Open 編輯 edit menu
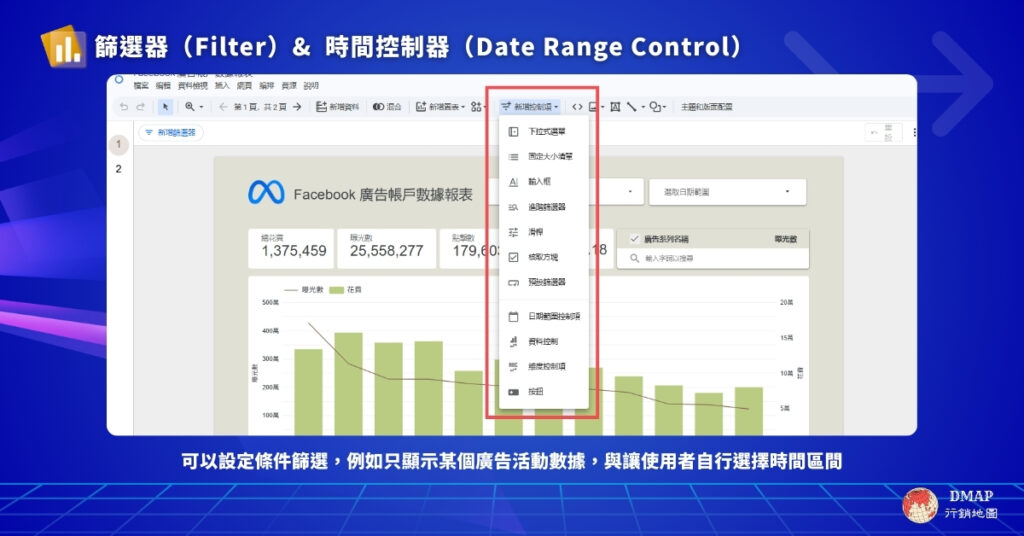The height and width of the screenshot is (536, 1024). (163, 86)
